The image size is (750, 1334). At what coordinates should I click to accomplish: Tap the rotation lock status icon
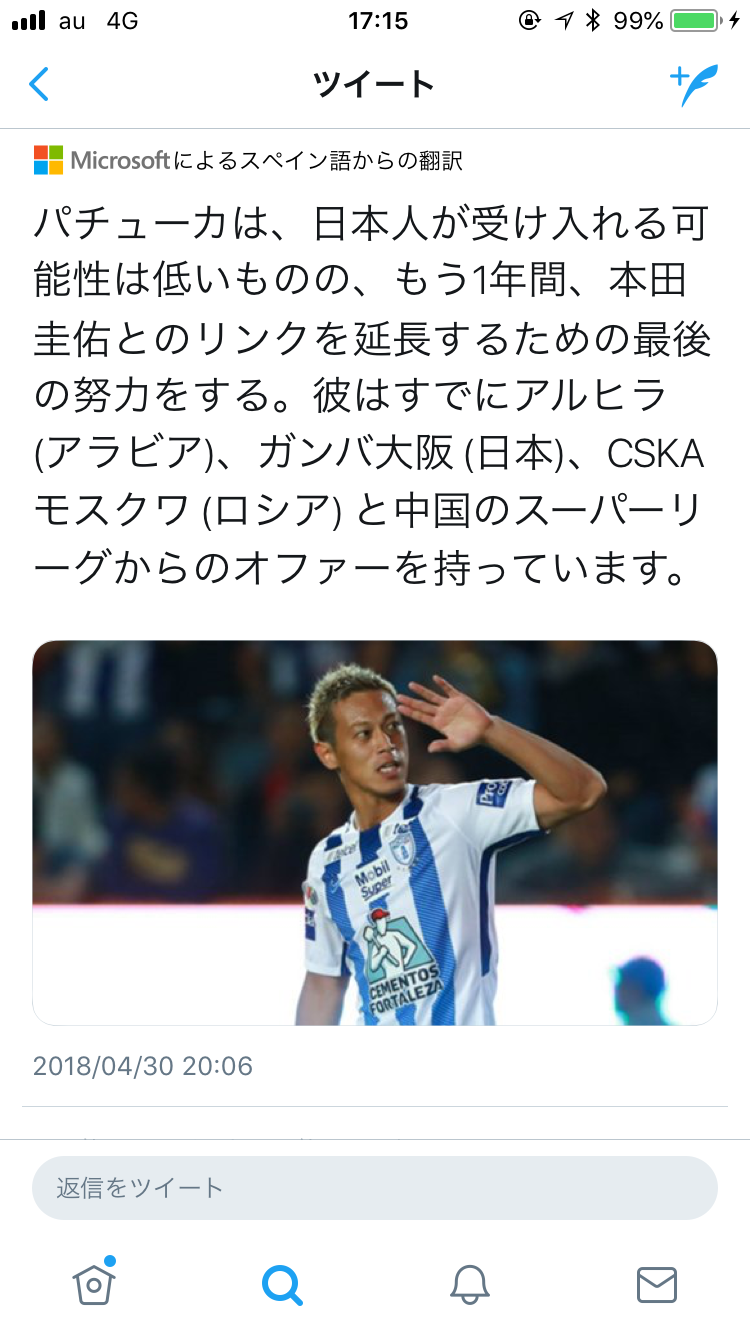point(530,20)
